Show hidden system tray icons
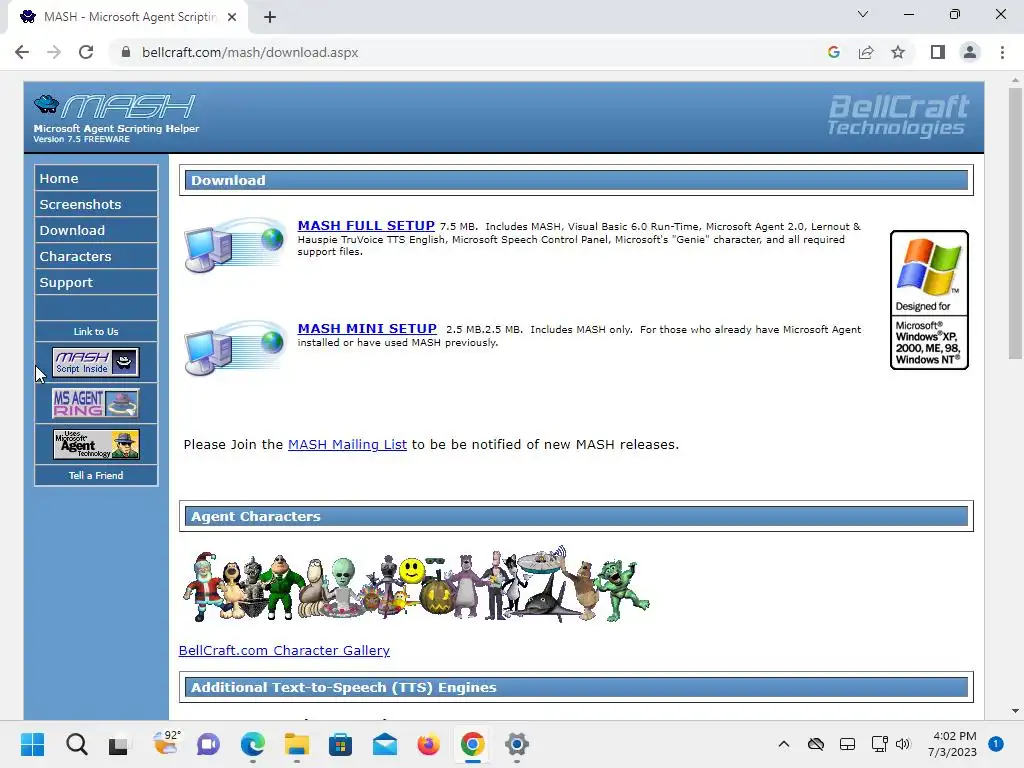The width and height of the screenshot is (1024, 768). click(x=784, y=744)
